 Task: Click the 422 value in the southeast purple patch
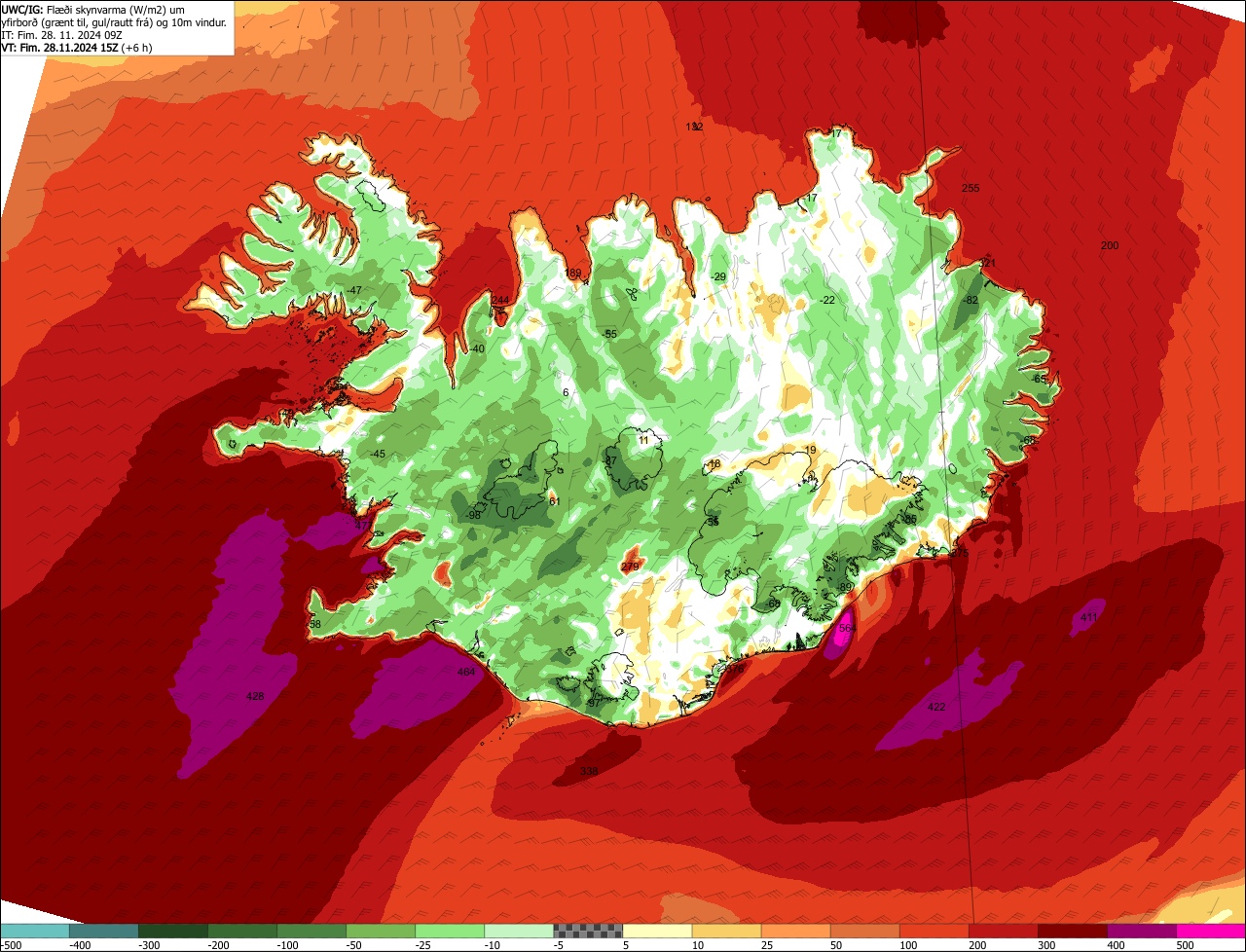936,707
